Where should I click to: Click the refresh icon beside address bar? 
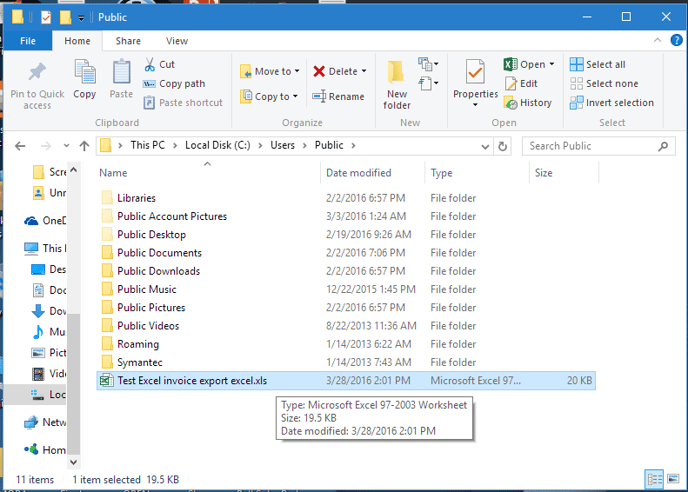tap(503, 146)
